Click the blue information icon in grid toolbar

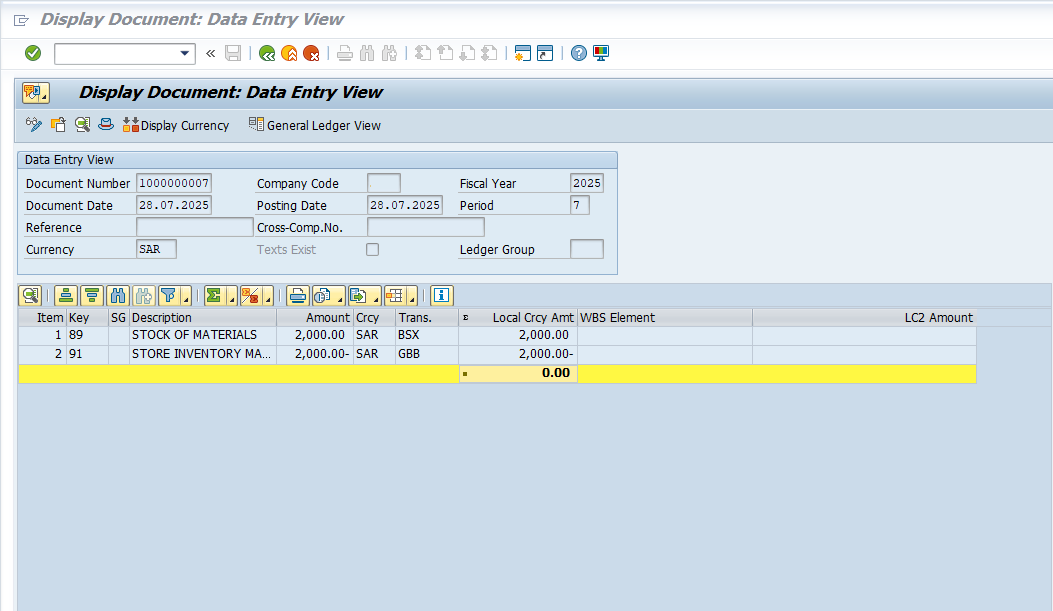tap(441, 295)
